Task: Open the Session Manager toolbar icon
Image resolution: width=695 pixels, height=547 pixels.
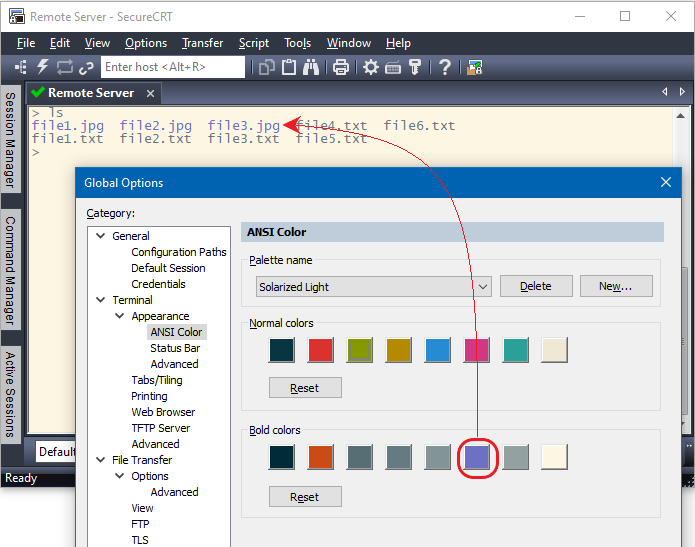Action: click(20, 67)
